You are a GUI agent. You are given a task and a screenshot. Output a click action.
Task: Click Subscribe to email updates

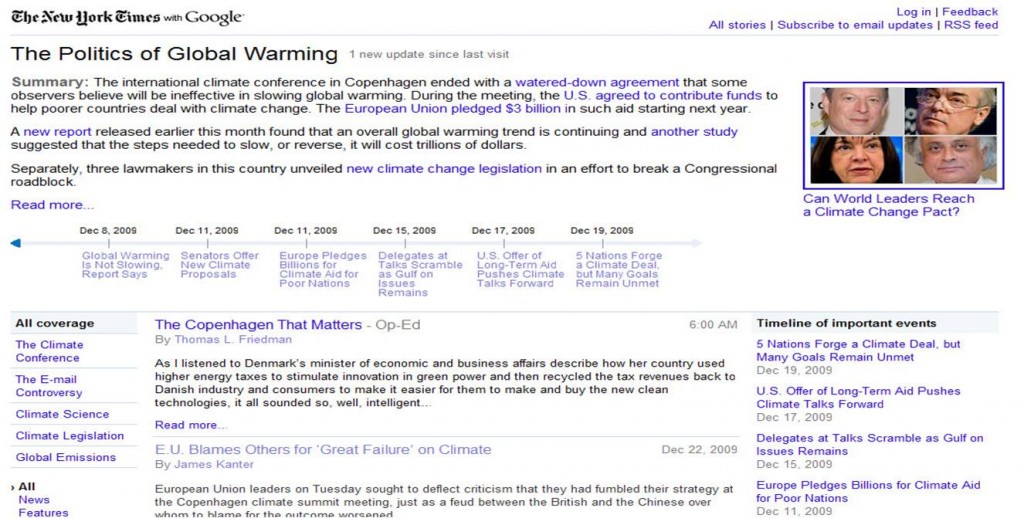point(854,25)
